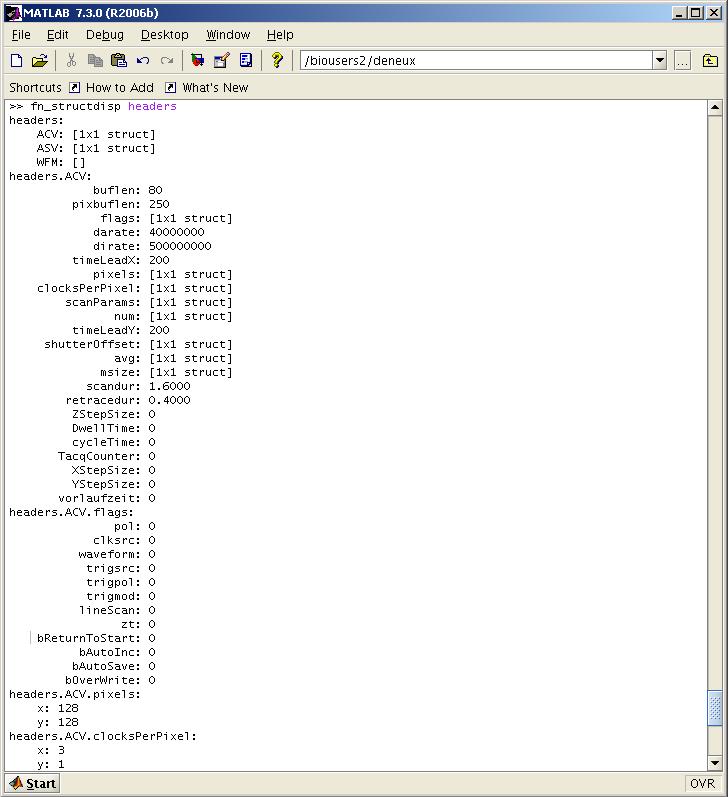This screenshot has width=728, height=797.
Task: Click the Cut scissors icon
Action: tap(71, 60)
